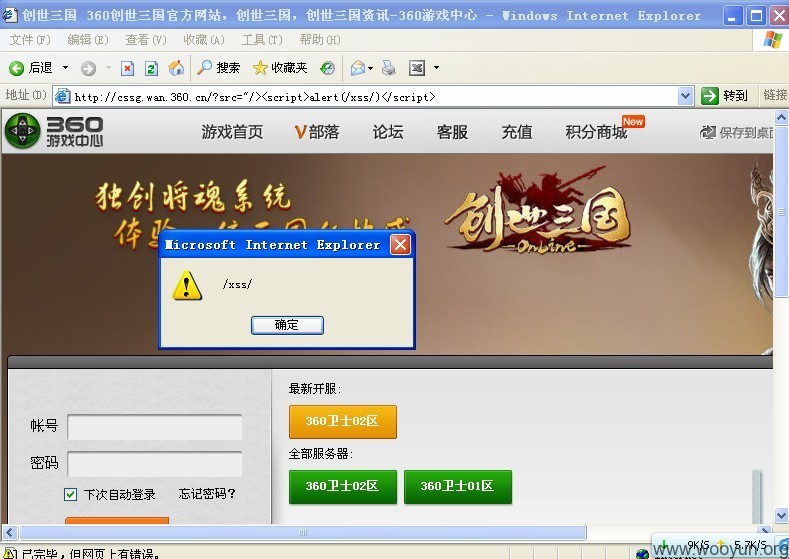
Task: Click the 链接 links toolbar label
Action: click(775, 95)
